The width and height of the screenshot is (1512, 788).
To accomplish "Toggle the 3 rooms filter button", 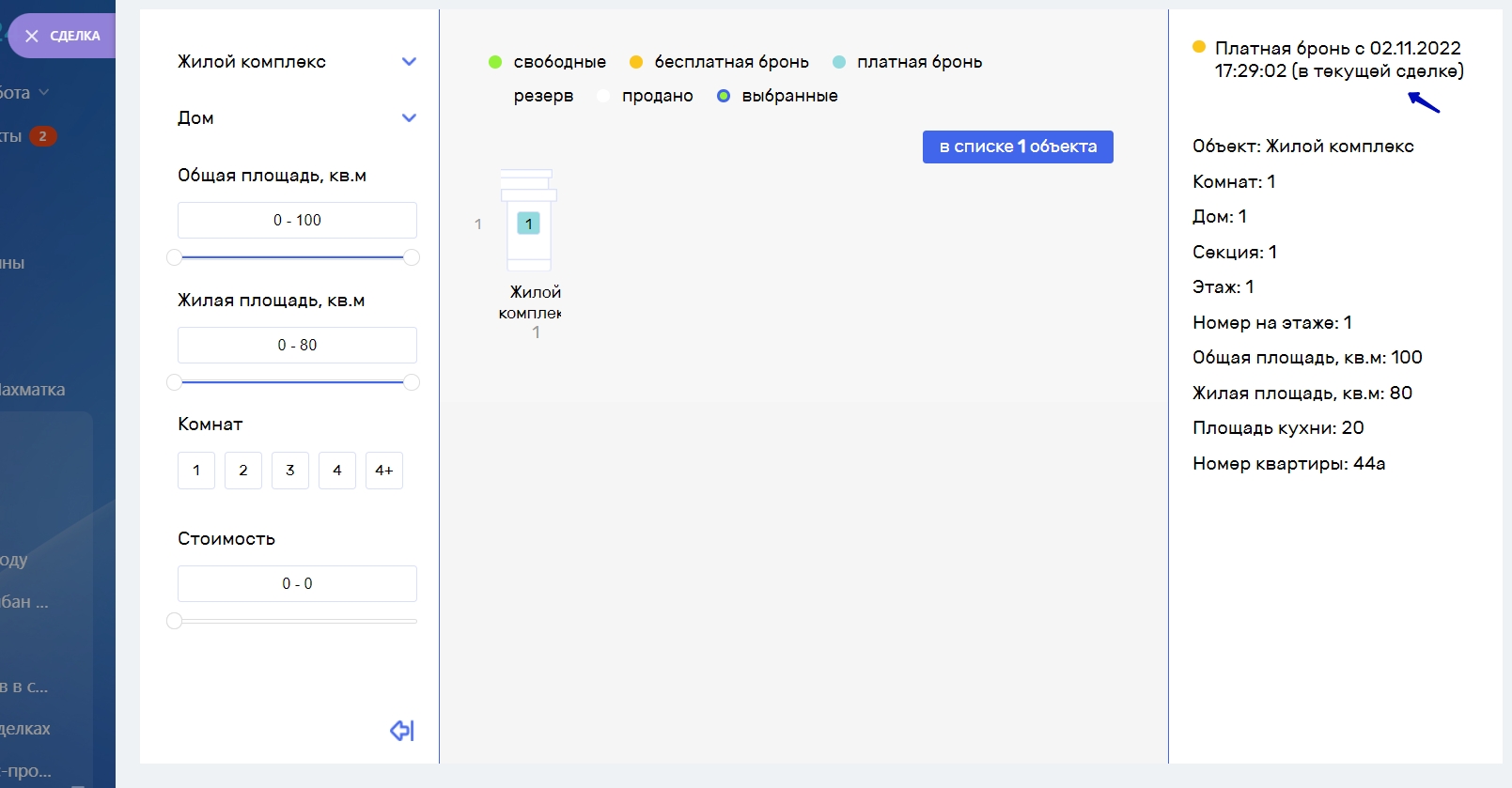I will (x=290, y=471).
